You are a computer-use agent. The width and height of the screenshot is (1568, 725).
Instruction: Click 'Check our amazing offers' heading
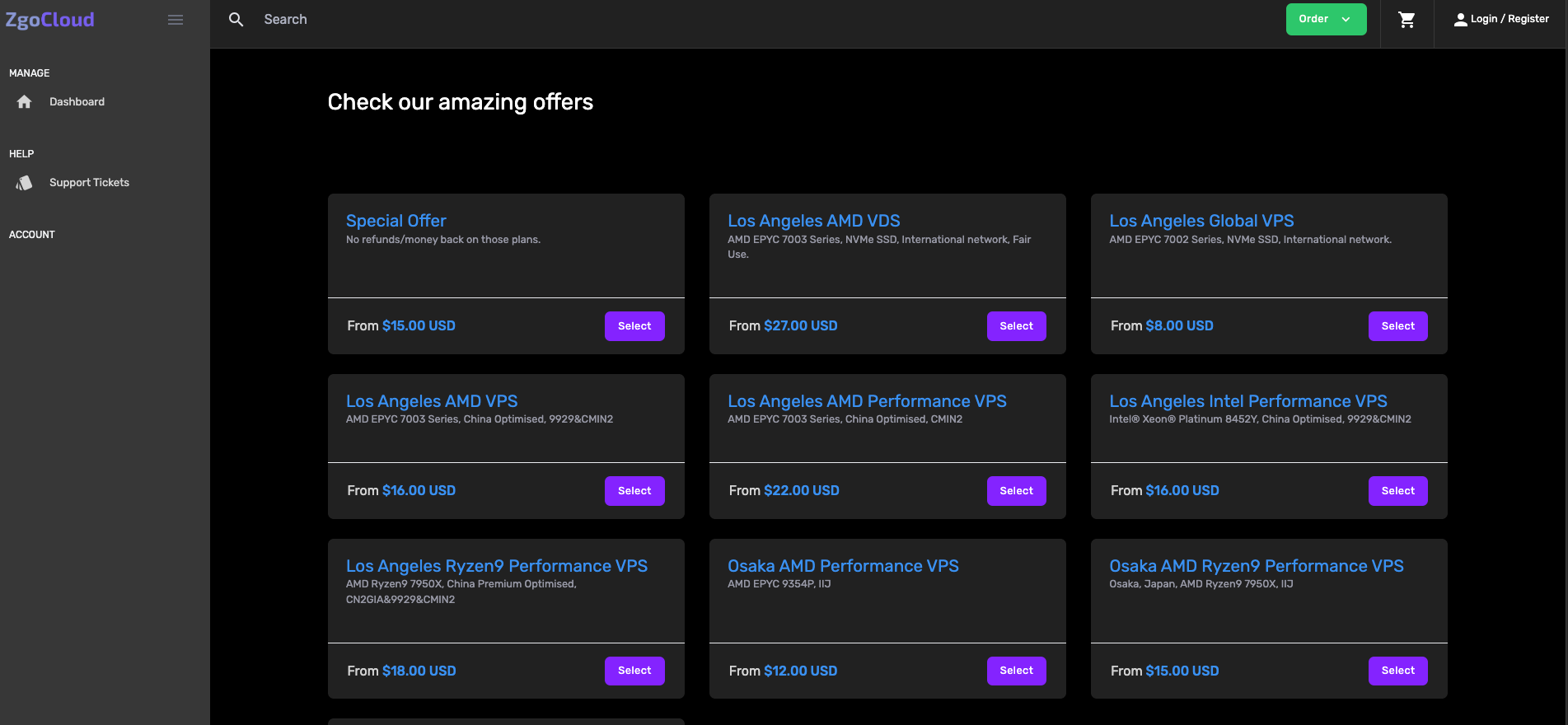pos(461,102)
